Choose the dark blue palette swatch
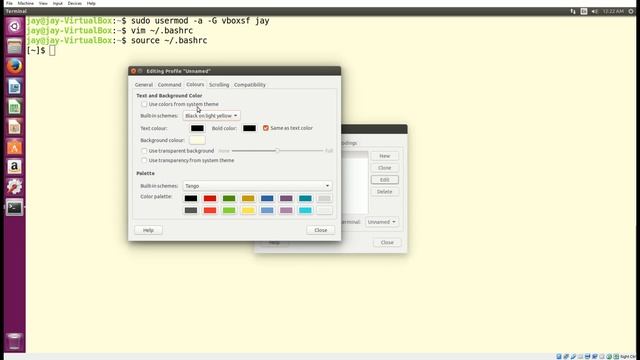Image resolution: width=640 pixels, height=360 pixels. (267, 198)
